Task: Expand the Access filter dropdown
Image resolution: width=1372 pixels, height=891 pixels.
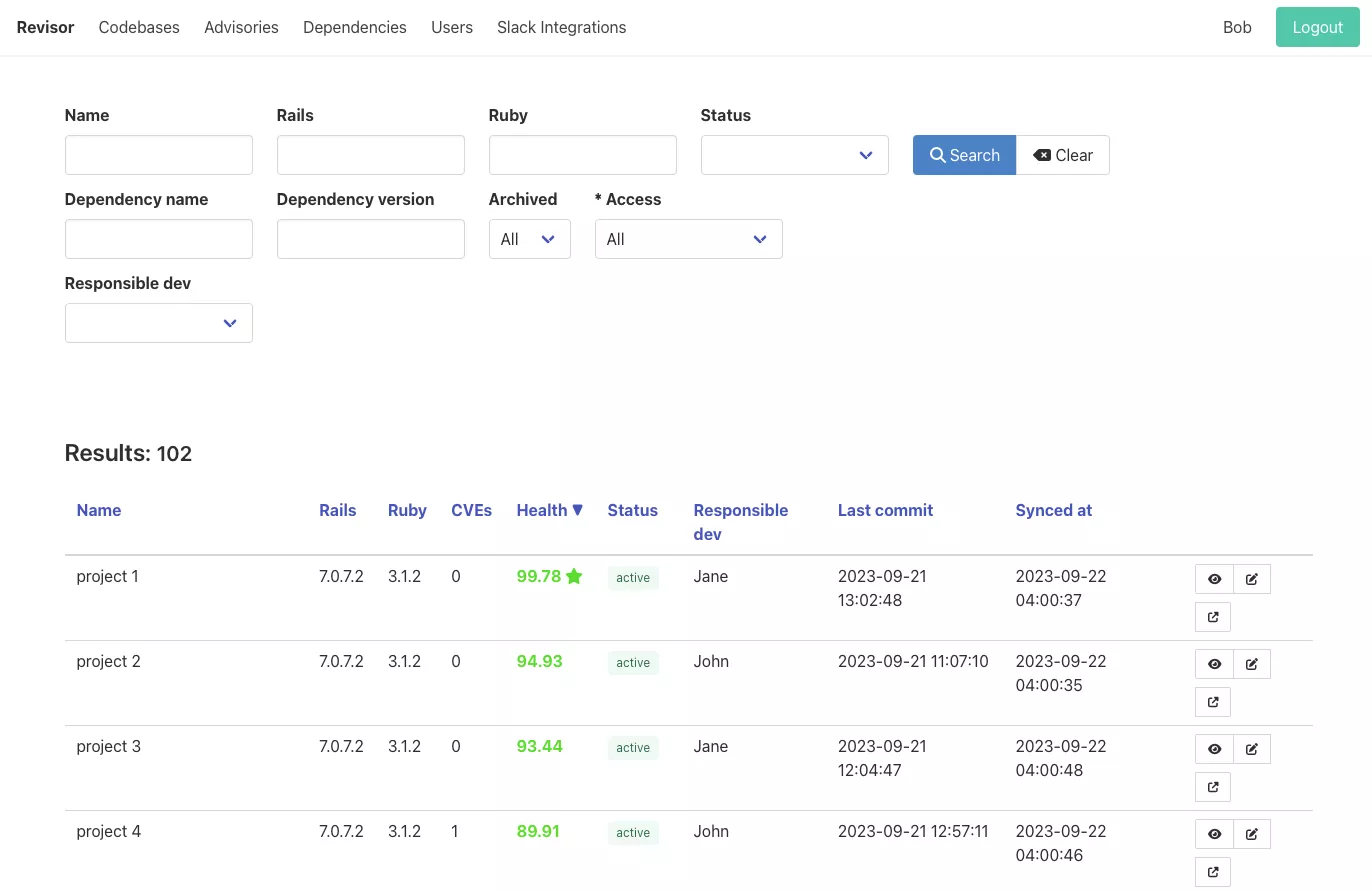Action: [688, 239]
